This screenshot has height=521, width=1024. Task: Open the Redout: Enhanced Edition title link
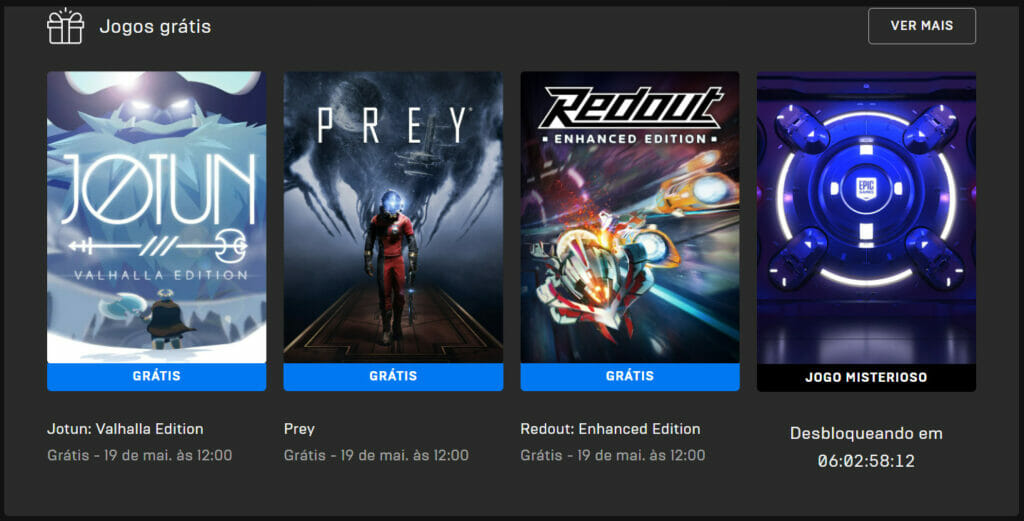pos(610,429)
